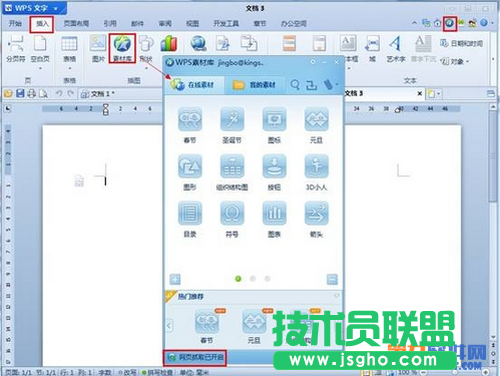The height and width of the screenshot is (376, 500).
Task: Click the print icon in quick toolbar
Action: [x=32, y=94]
